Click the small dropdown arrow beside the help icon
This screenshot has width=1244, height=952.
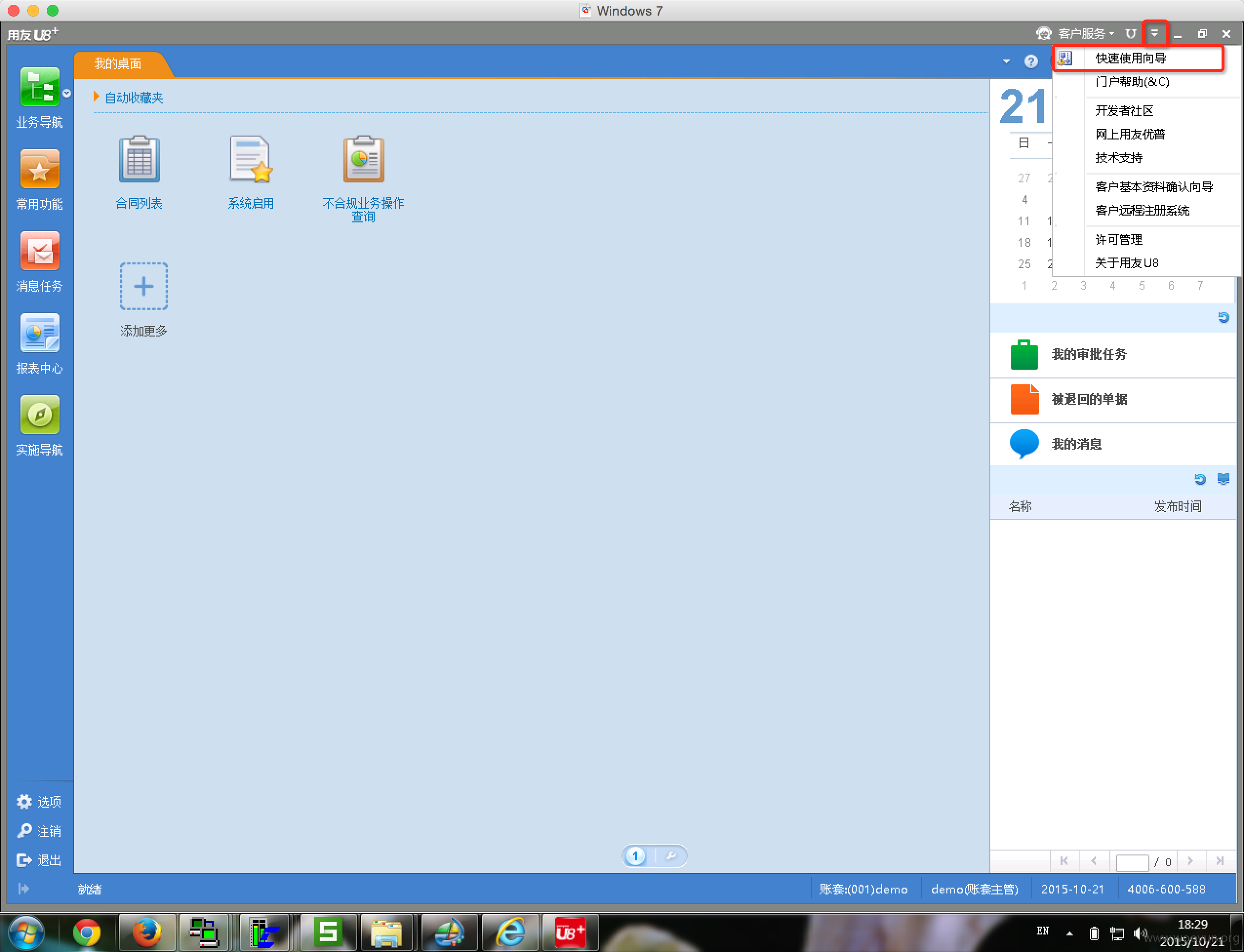[x=1006, y=61]
